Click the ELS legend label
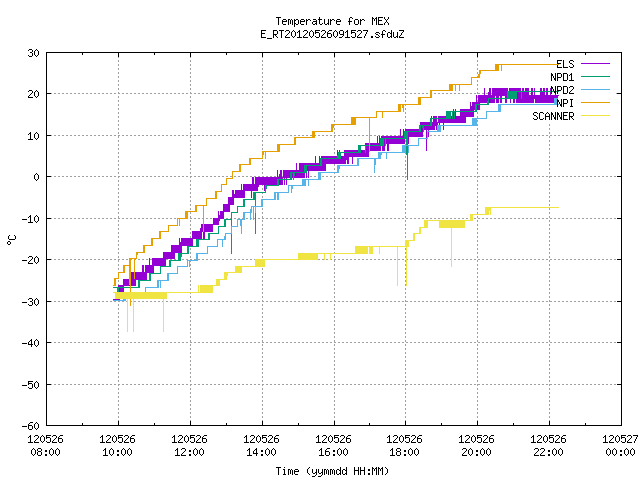The image size is (640, 480). click(565, 64)
